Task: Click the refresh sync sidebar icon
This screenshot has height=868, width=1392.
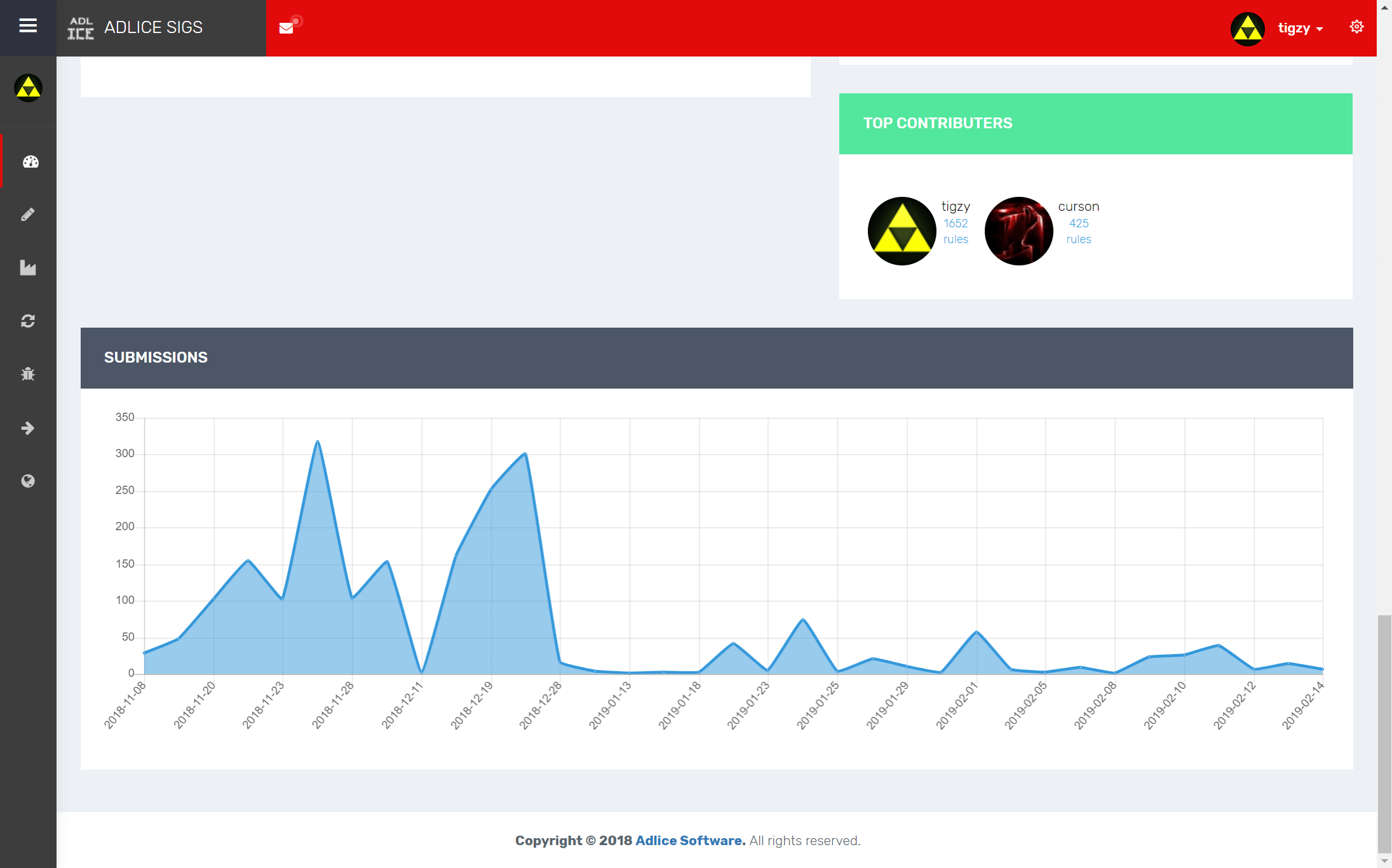Action: (x=28, y=321)
